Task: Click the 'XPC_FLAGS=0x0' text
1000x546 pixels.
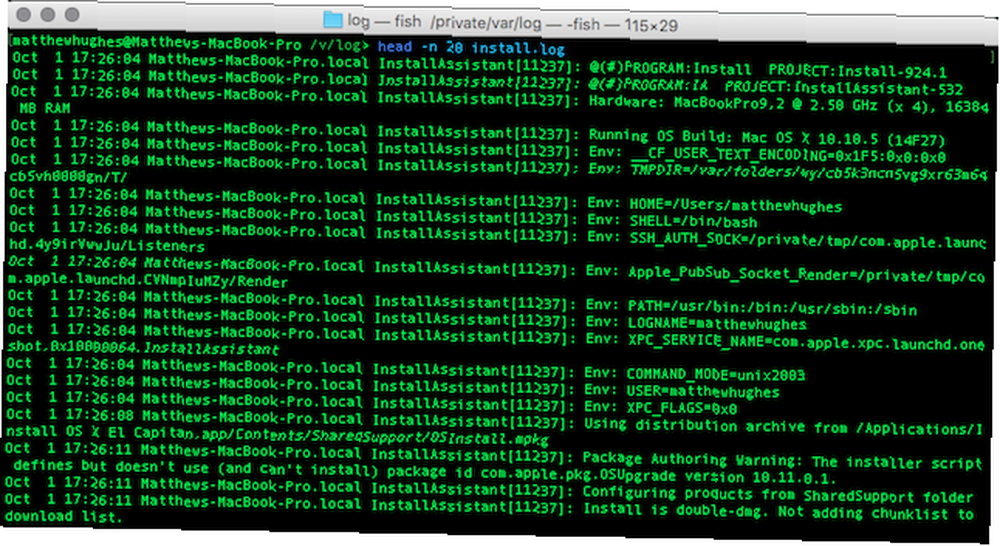Action: coord(681,408)
